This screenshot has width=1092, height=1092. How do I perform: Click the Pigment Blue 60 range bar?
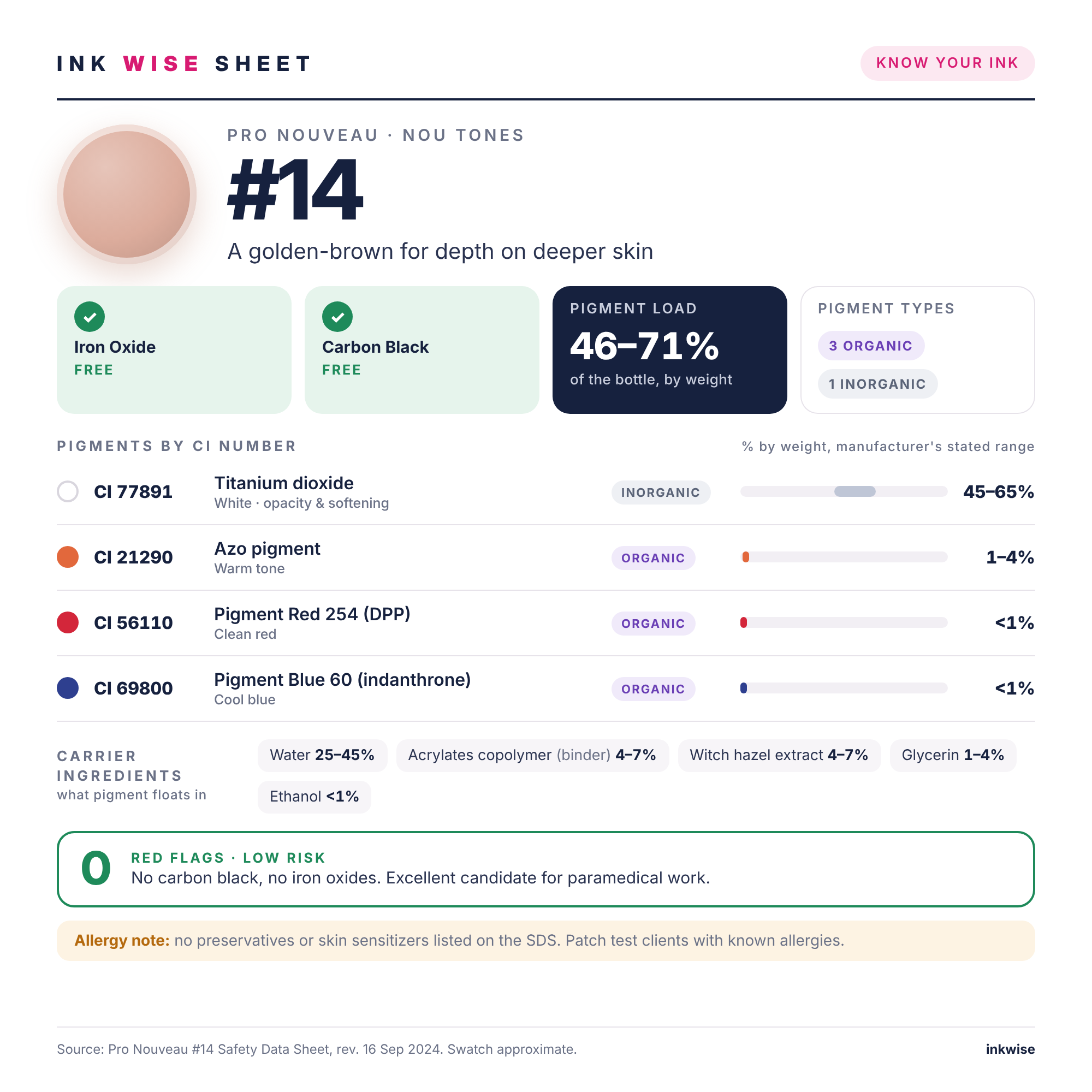coord(844,688)
